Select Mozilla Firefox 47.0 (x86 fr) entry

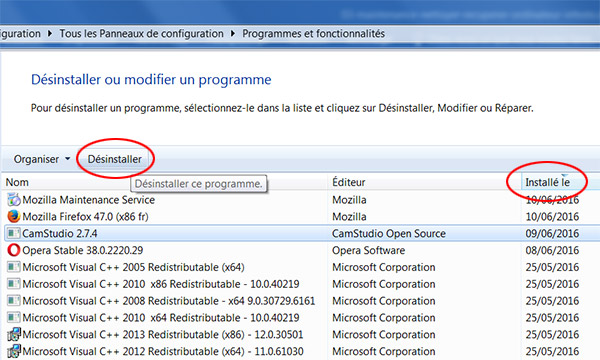85,217
